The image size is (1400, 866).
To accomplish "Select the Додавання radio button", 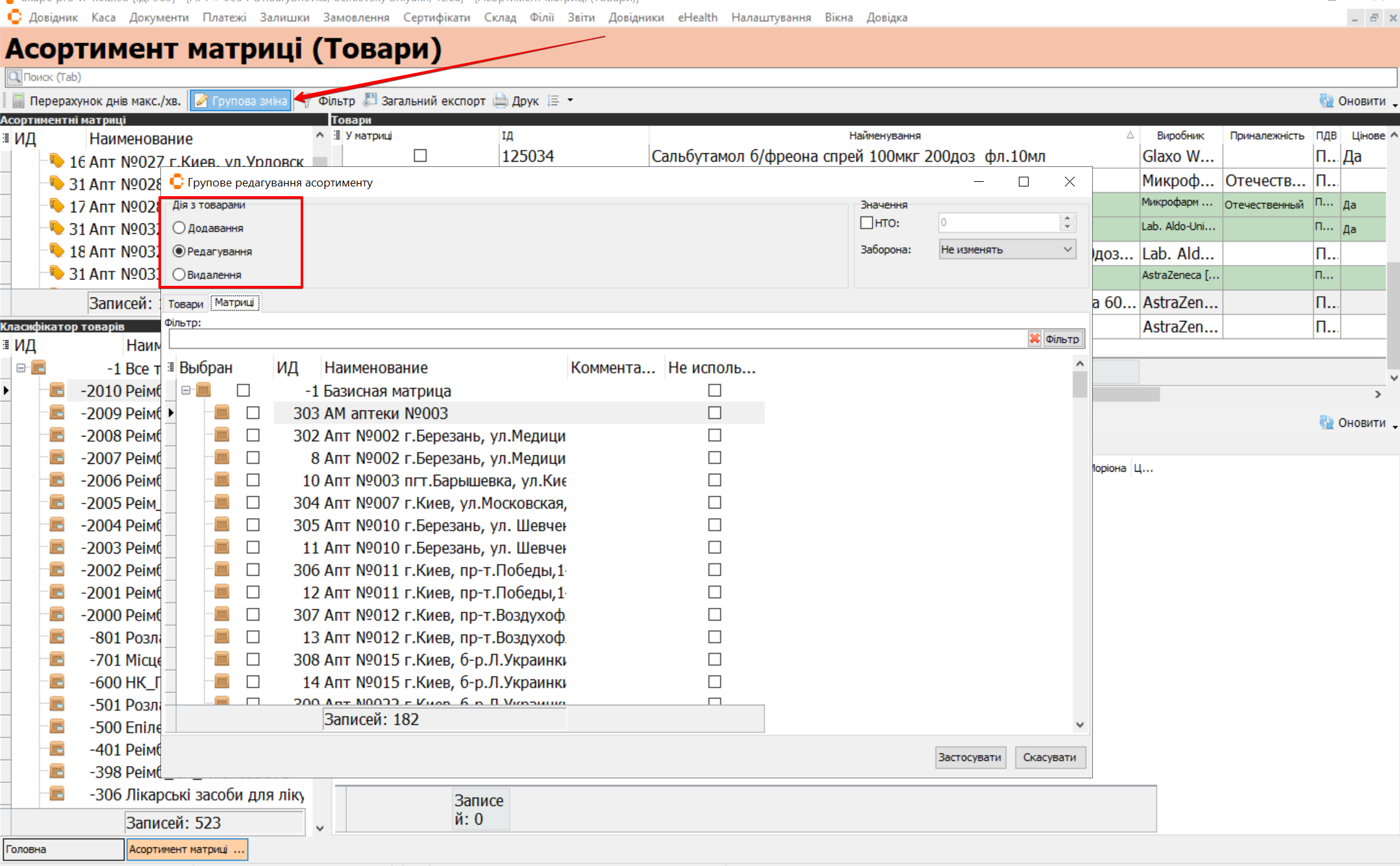I will (x=179, y=228).
